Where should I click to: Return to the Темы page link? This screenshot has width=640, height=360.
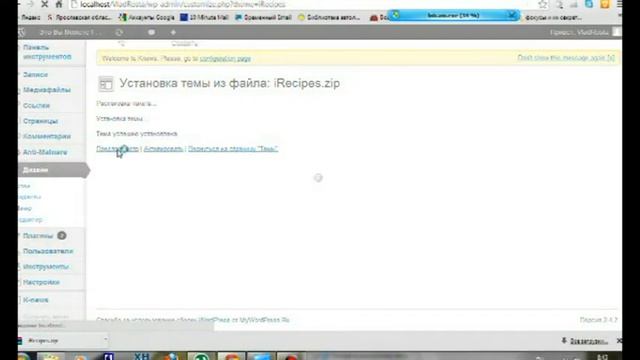pyautogui.click(x=233, y=149)
